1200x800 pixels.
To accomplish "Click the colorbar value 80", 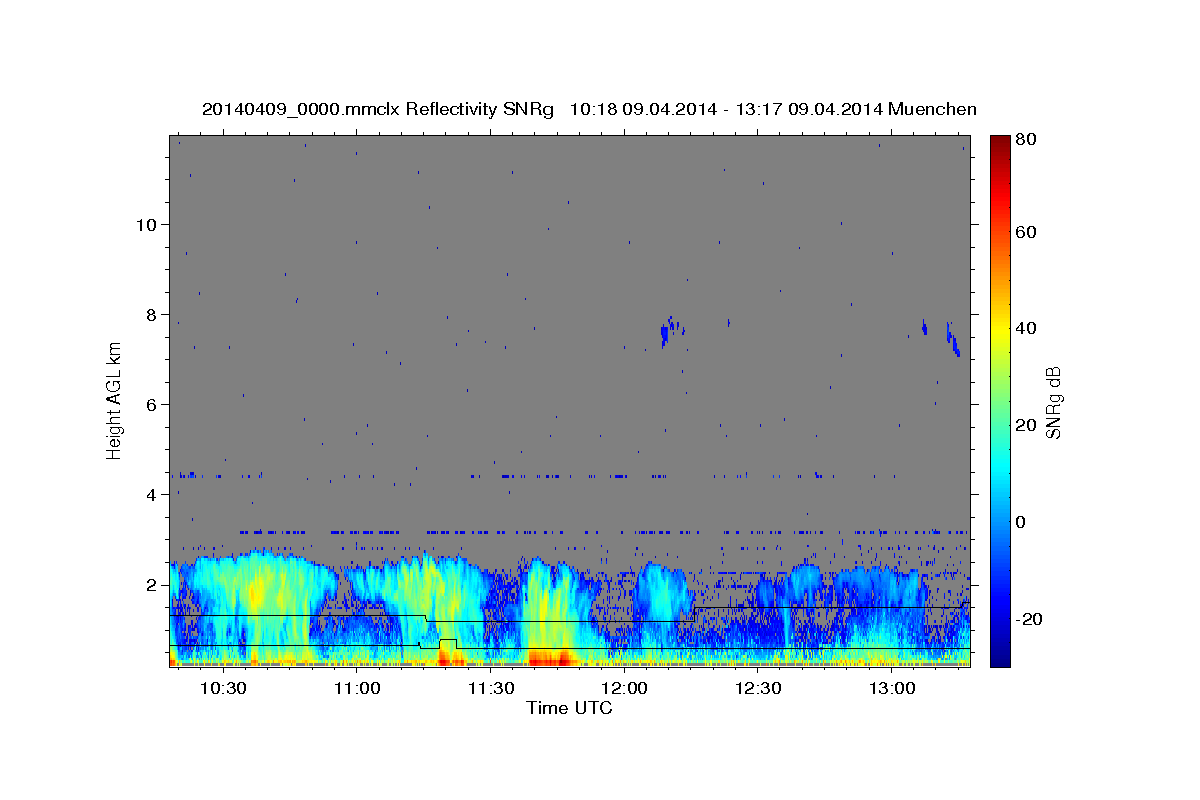I will (1025, 140).
